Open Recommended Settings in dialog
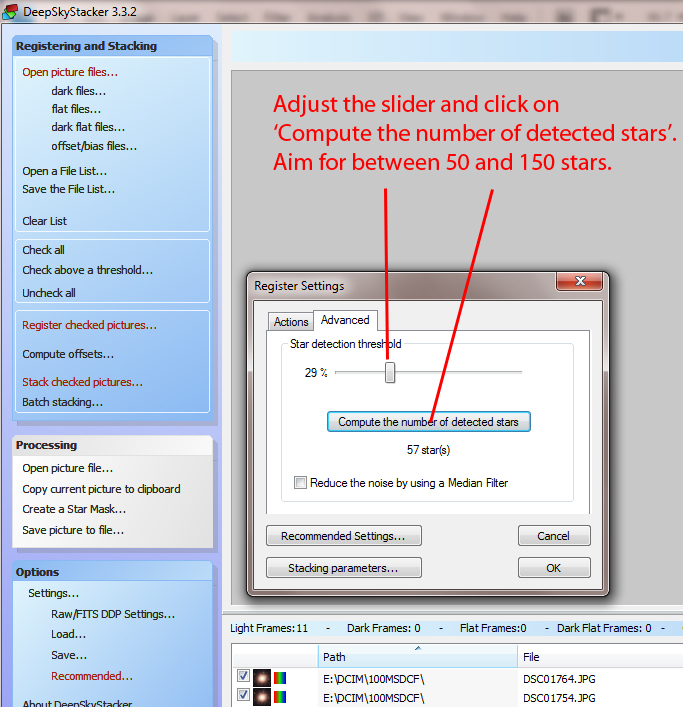 (x=344, y=536)
